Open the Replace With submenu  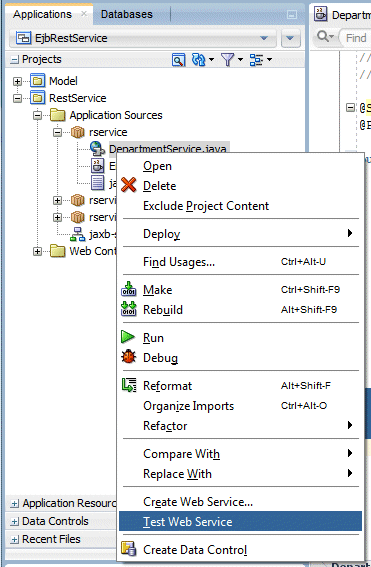point(240,474)
